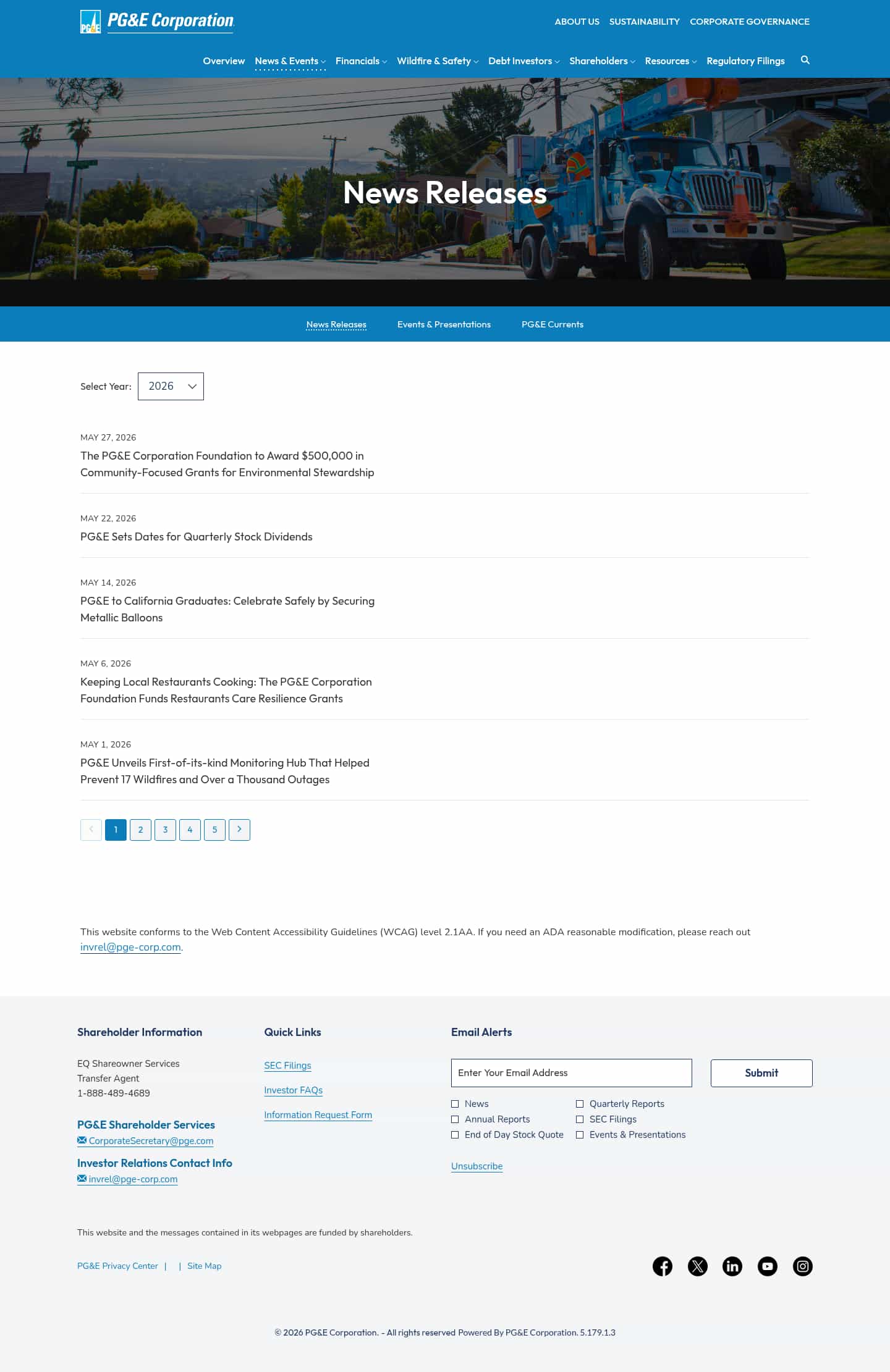
Task: Check the Annual Reports alert box
Action: click(x=455, y=1119)
